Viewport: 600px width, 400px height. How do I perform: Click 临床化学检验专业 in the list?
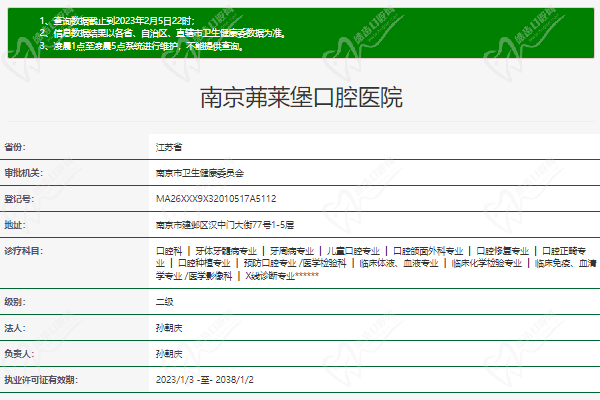tap(487, 263)
